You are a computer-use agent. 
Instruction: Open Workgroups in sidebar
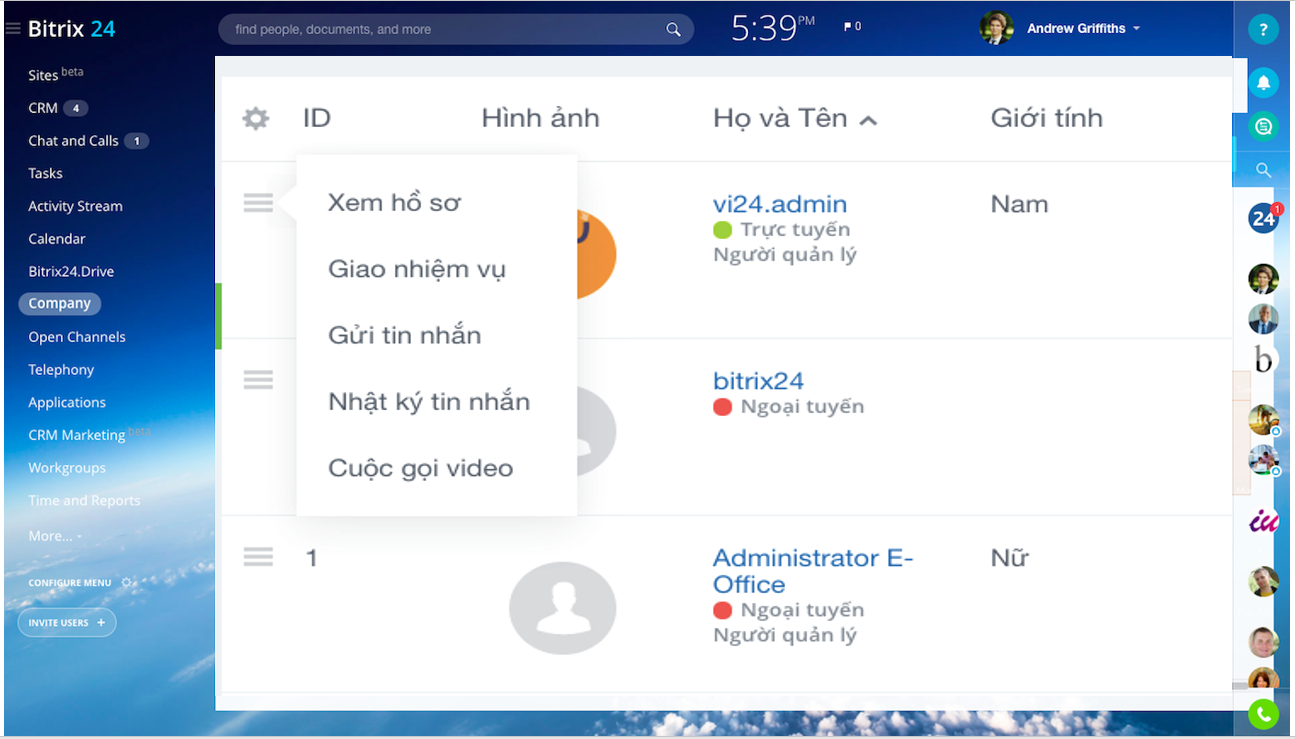point(67,468)
